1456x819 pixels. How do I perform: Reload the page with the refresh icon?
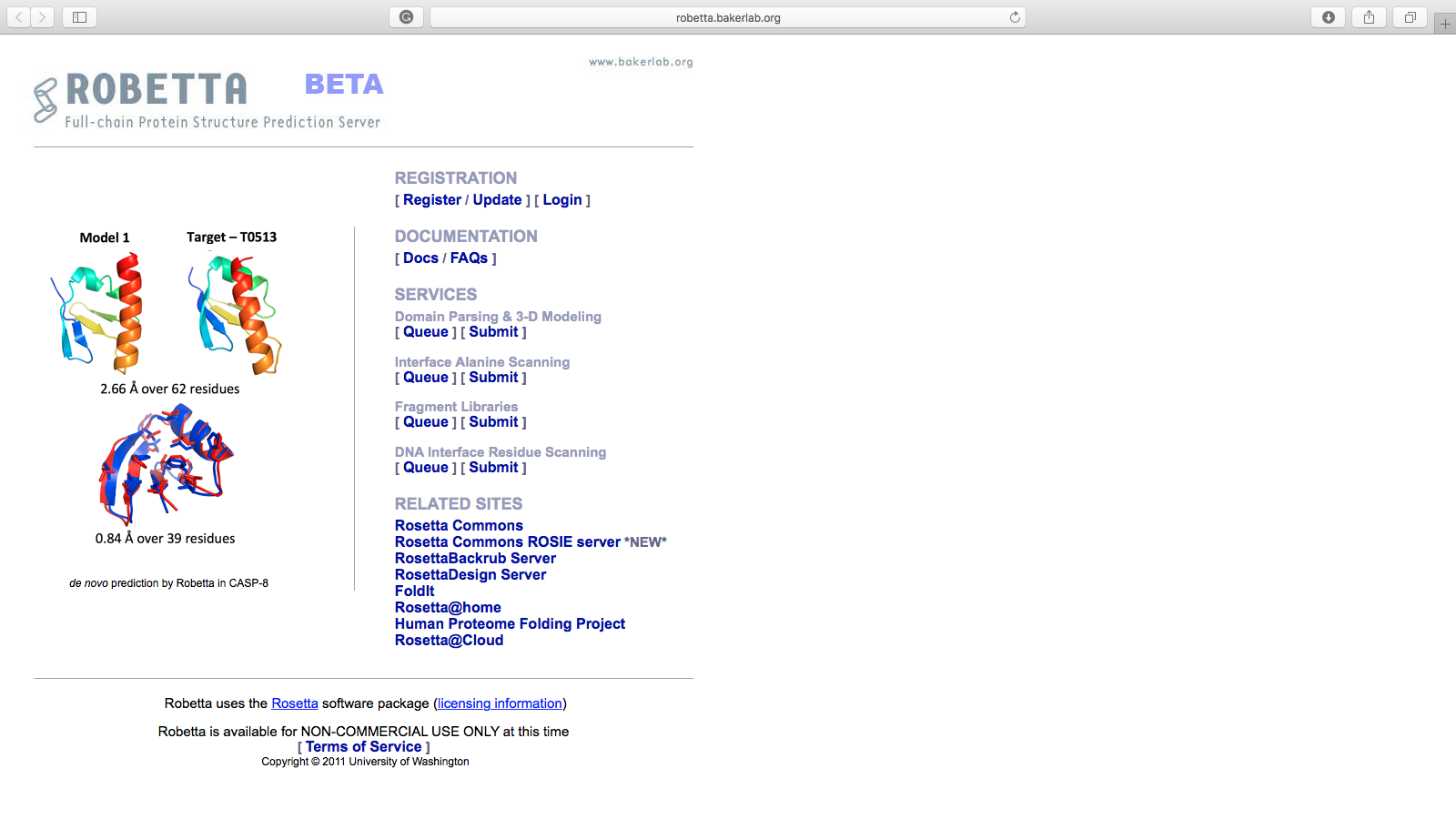pyautogui.click(x=1015, y=17)
